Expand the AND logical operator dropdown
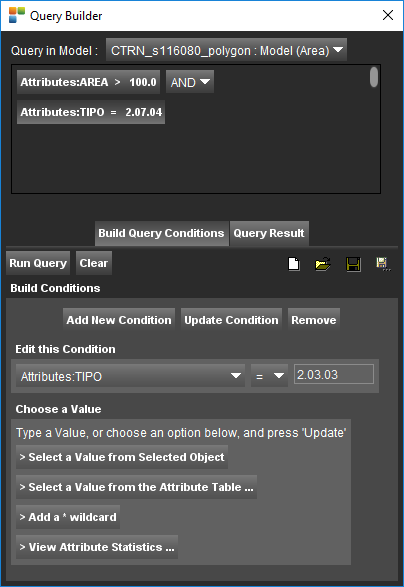Image resolution: width=404 pixels, height=587 pixels. pos(190,82)
